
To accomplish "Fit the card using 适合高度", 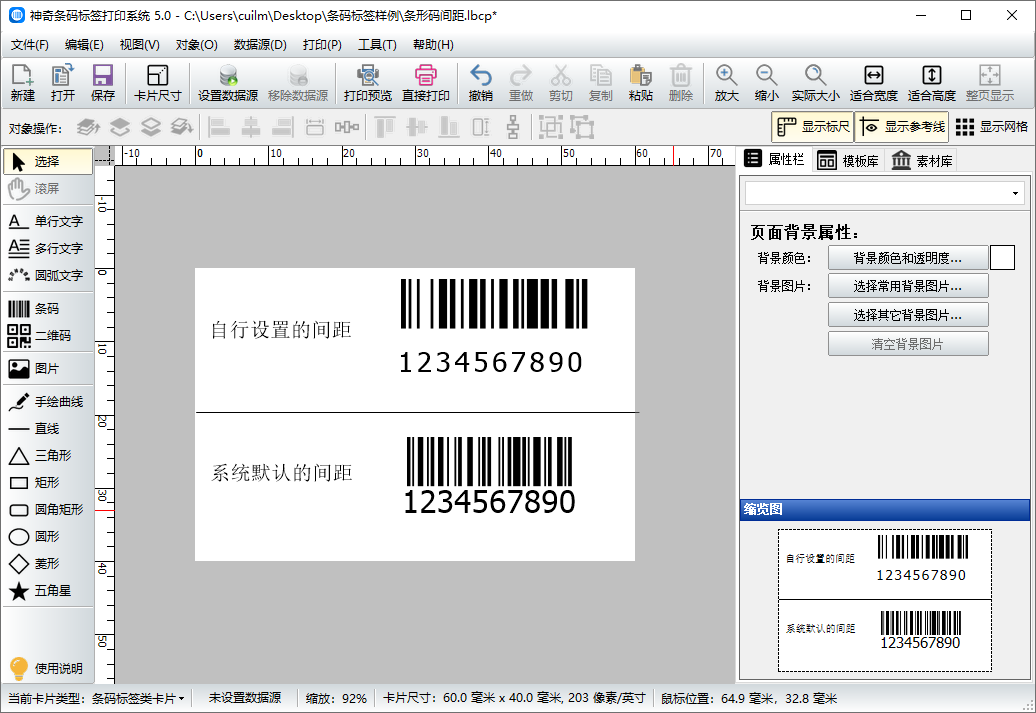I will click(932, 83).
